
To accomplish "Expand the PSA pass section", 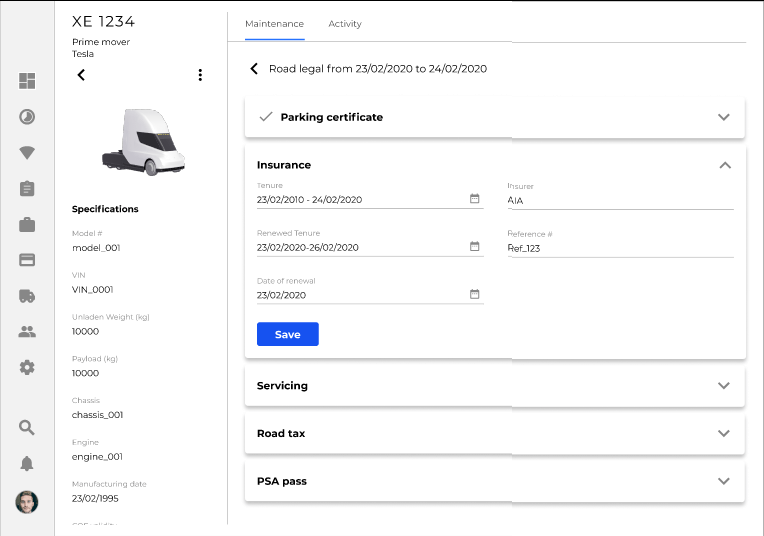I will pyautogui.click(x=724, y=481).
